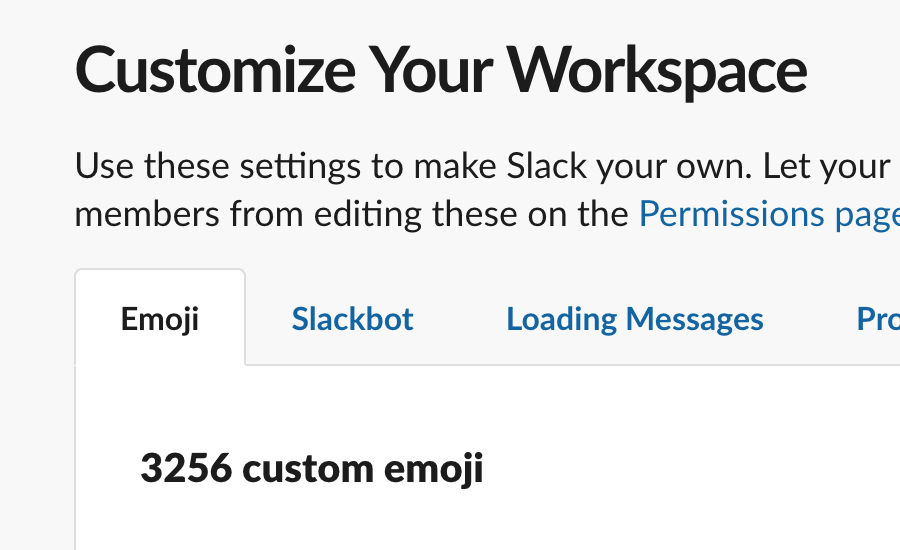Click the word Customize in the title

pyautogui.click(x=215, y=70)
